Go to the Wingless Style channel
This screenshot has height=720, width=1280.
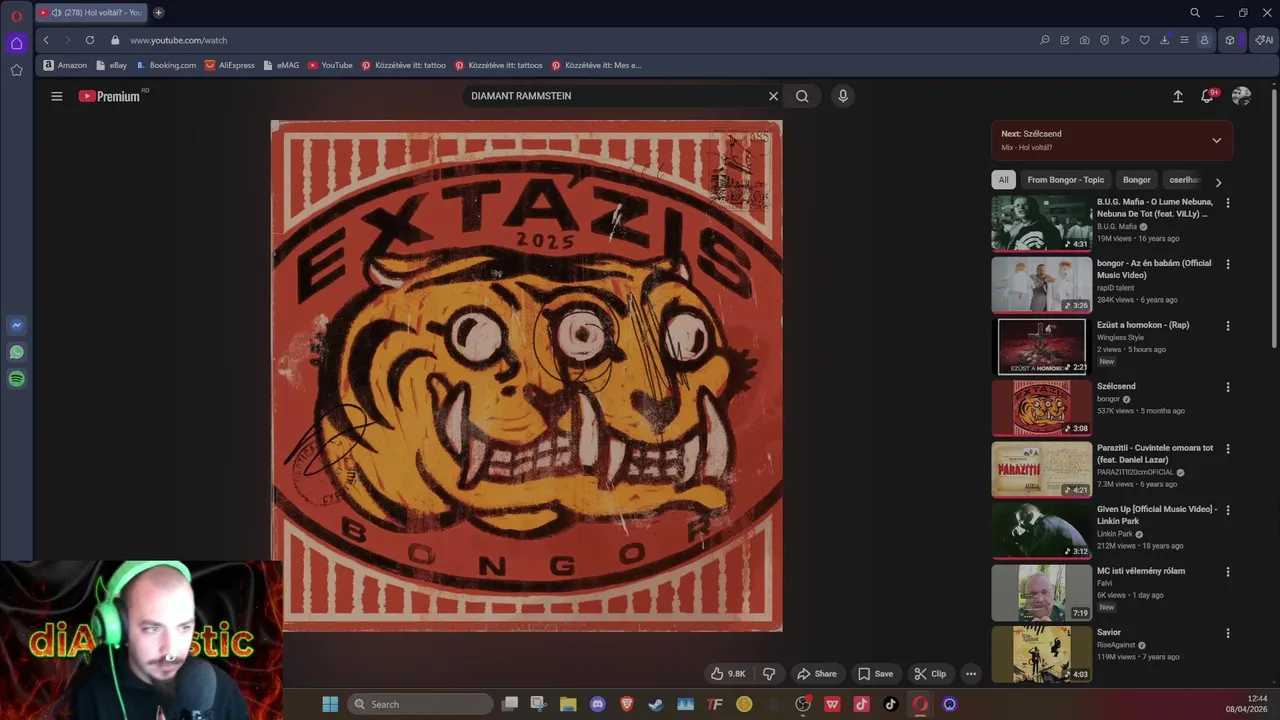point(1120,338)
